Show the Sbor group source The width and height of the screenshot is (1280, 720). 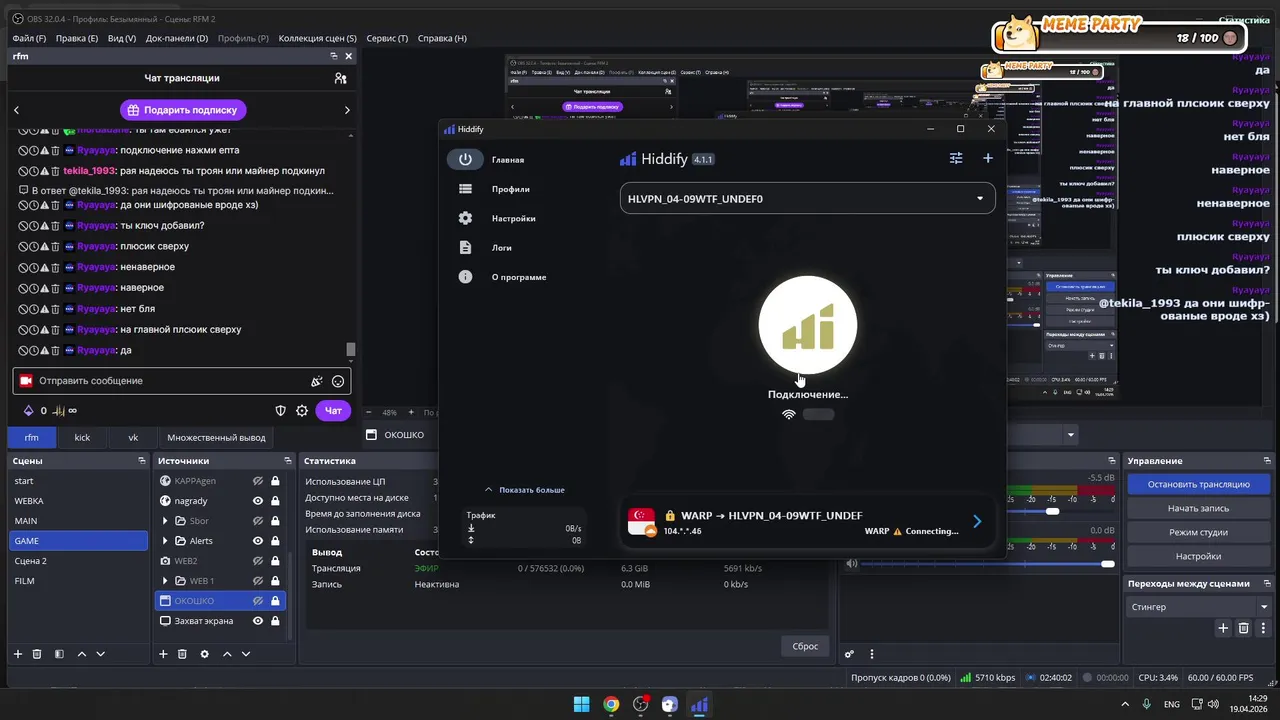[258, 521]
